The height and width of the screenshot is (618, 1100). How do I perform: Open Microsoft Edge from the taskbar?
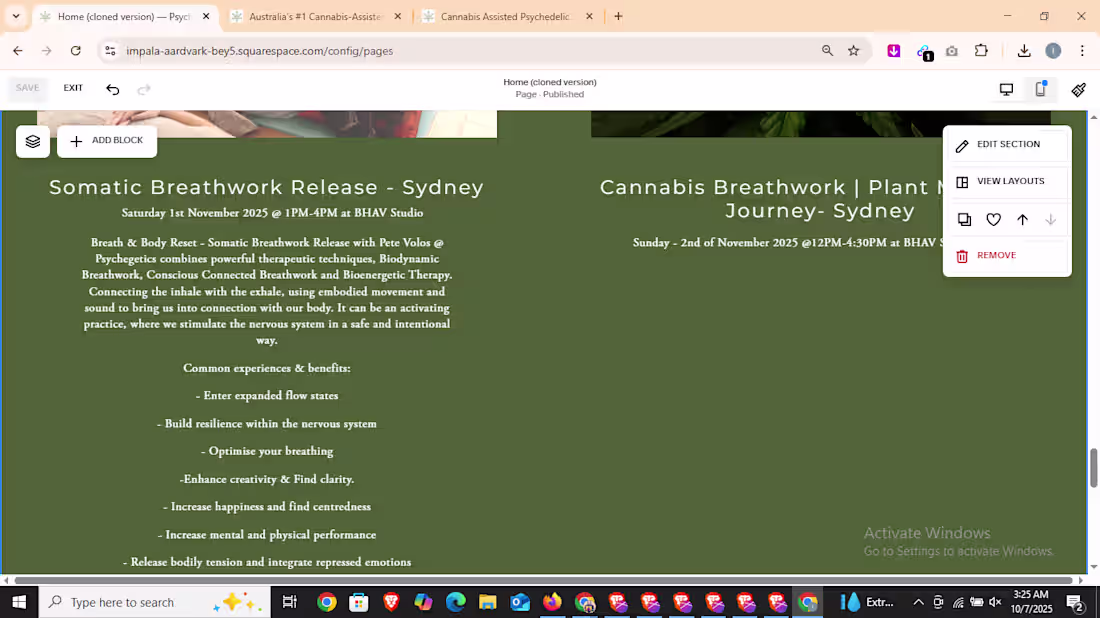[455, 602]
